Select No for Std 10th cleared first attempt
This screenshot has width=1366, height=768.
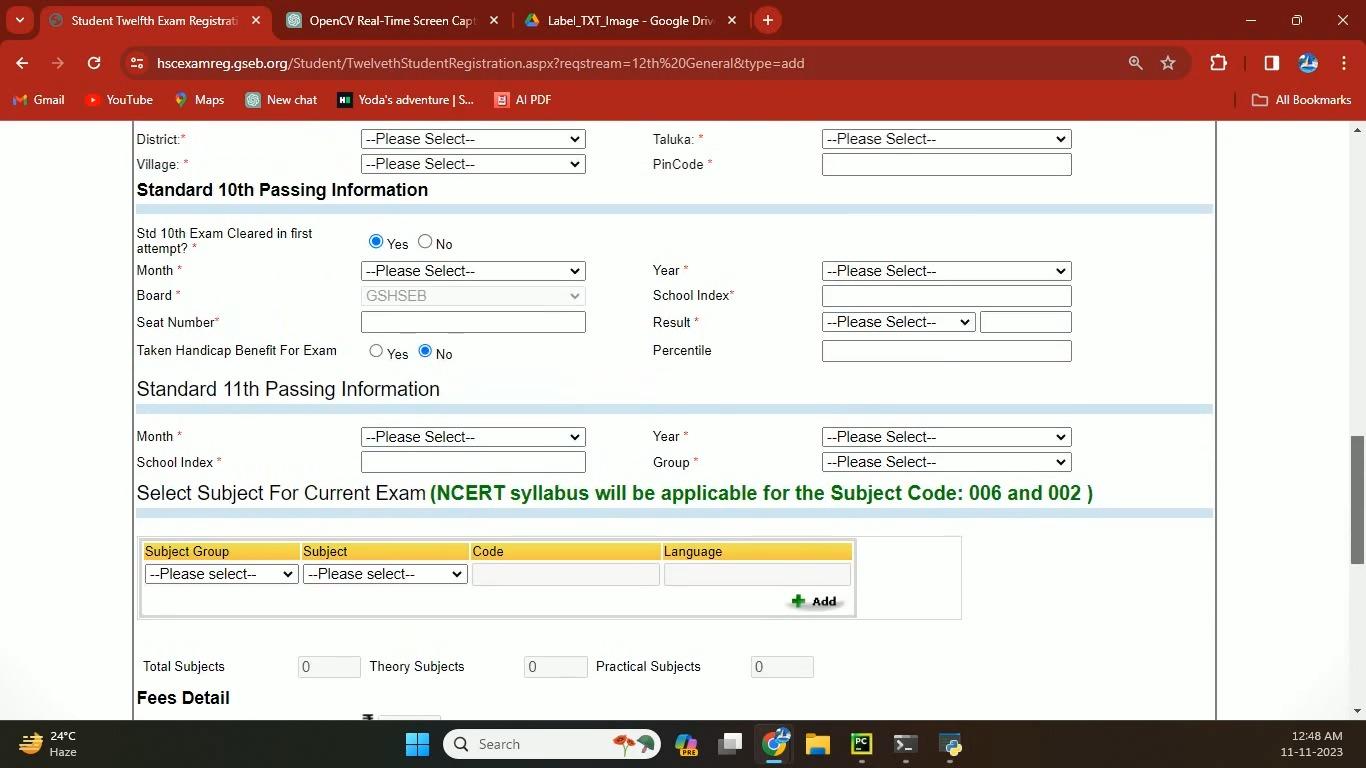(x=425, y=241)
